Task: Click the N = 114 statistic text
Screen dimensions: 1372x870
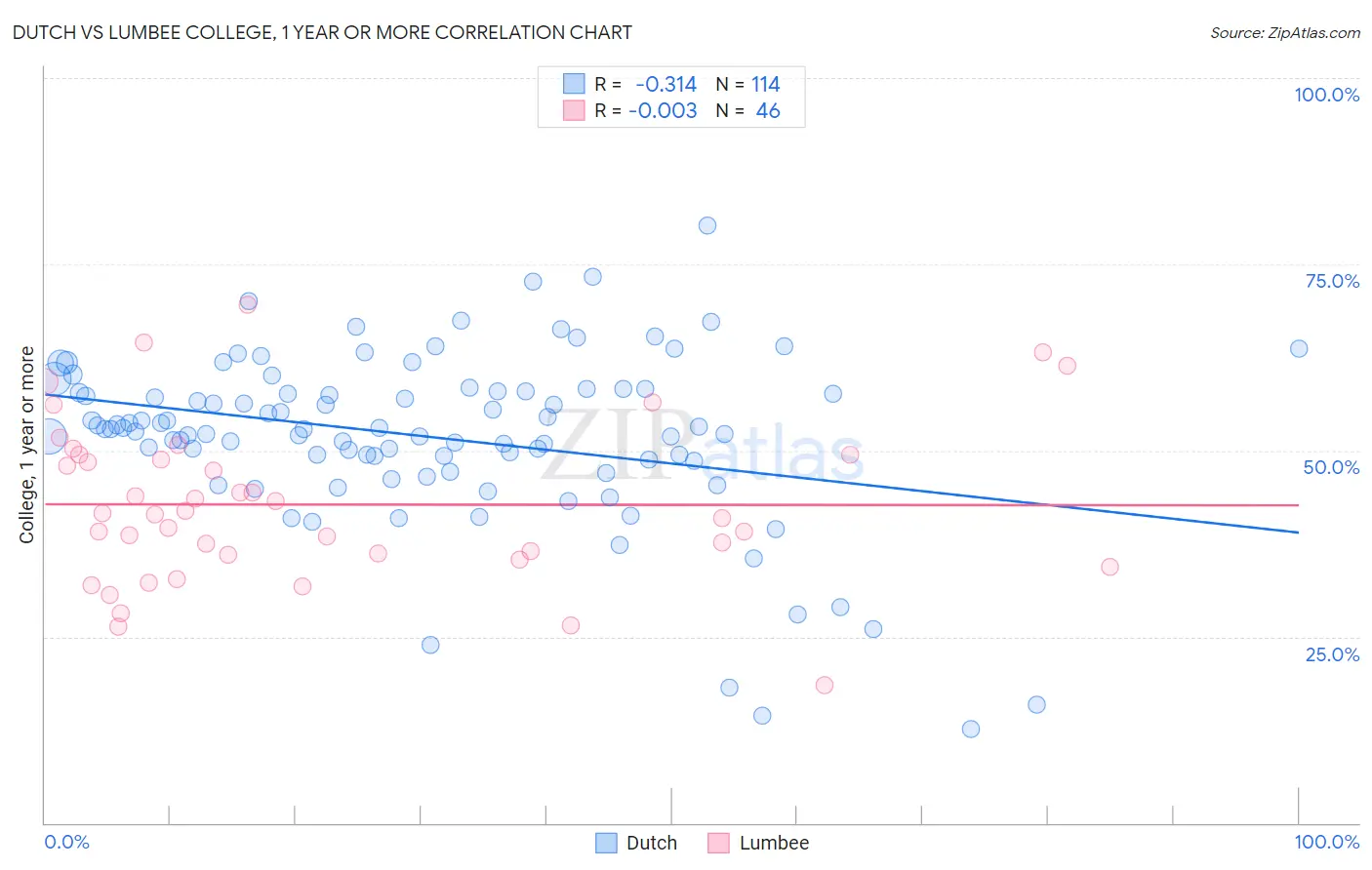Action: [748, 84]
